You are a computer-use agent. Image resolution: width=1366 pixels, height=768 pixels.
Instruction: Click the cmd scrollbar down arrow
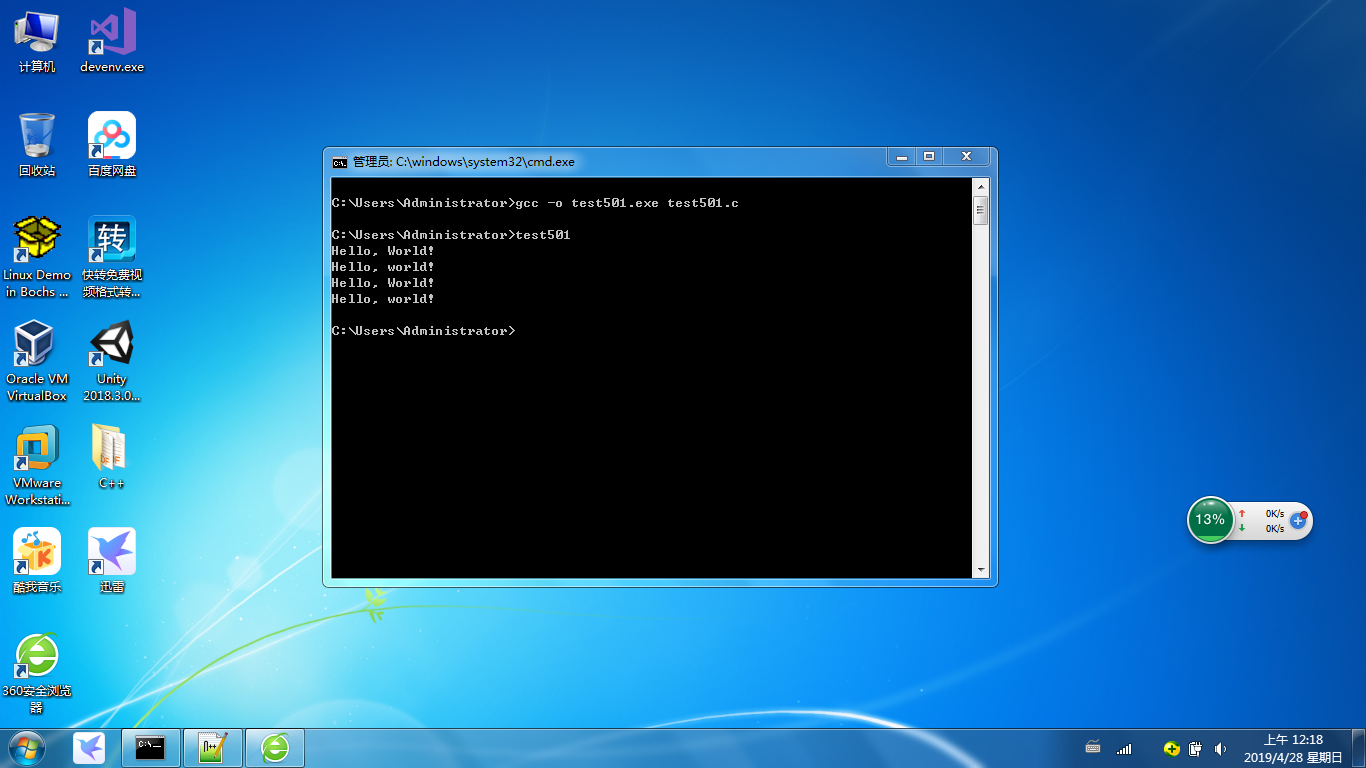[x=981, y=570]
